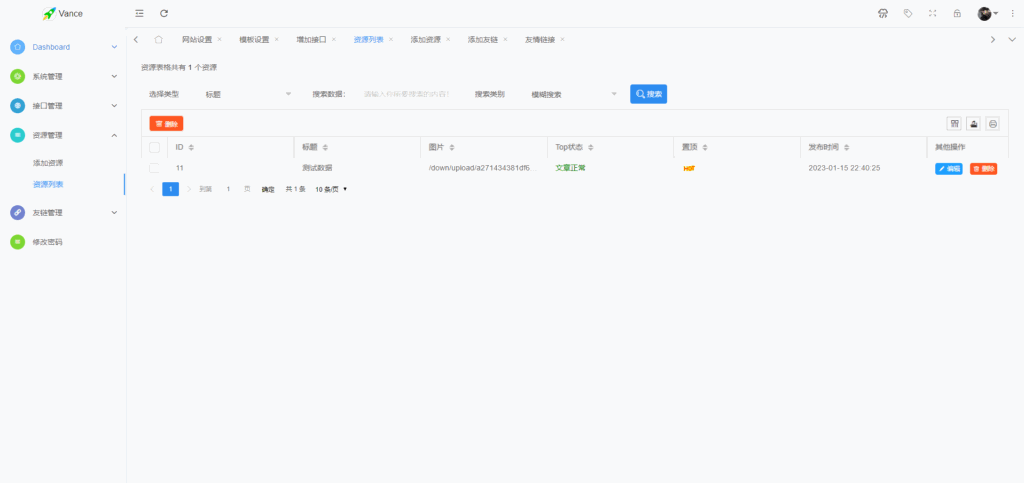Toggle the select-all checkbox in the table header
1024x483 pixels.
coord(154,148)
